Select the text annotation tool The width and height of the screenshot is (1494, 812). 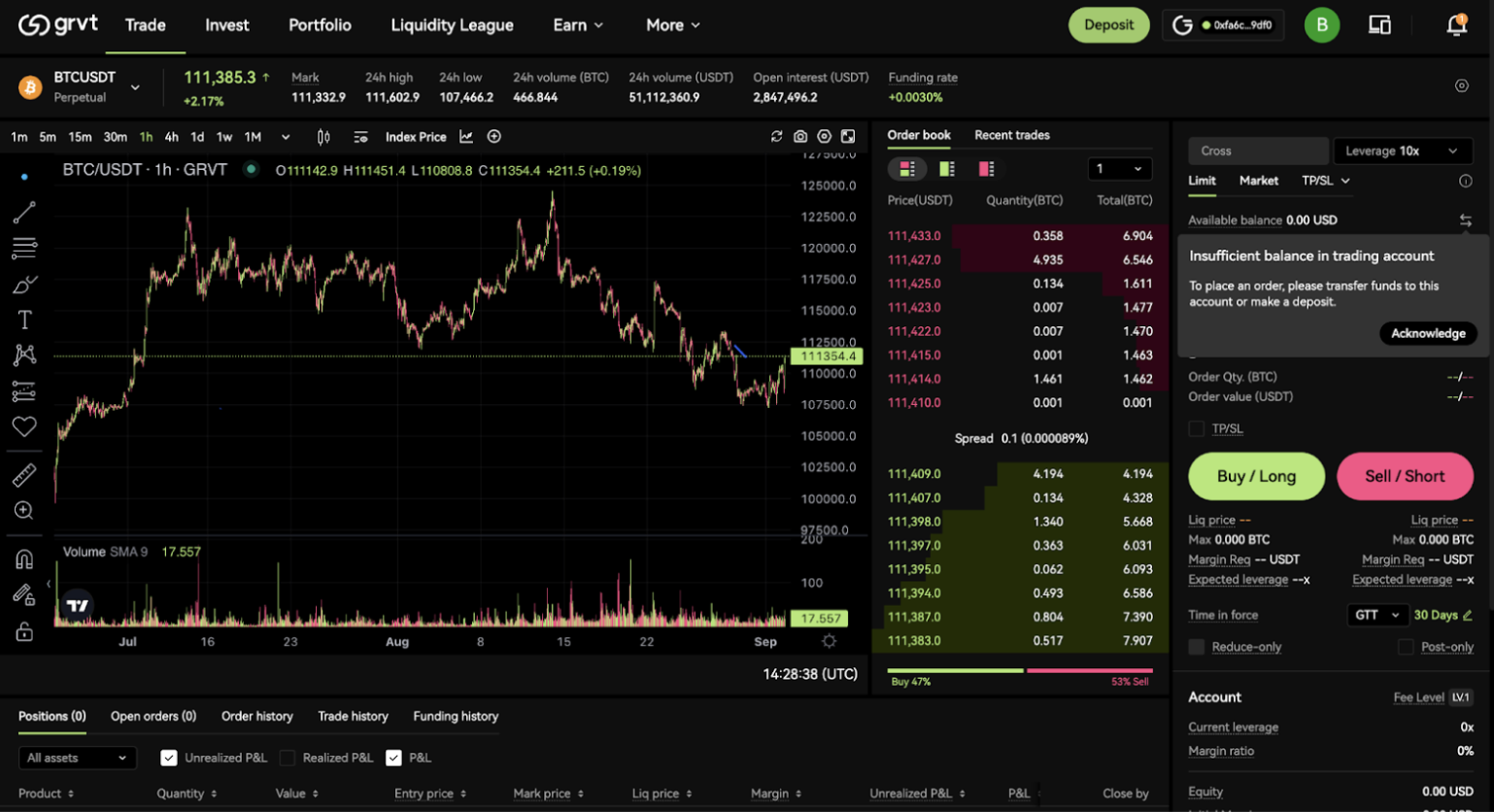click(24, 320)
